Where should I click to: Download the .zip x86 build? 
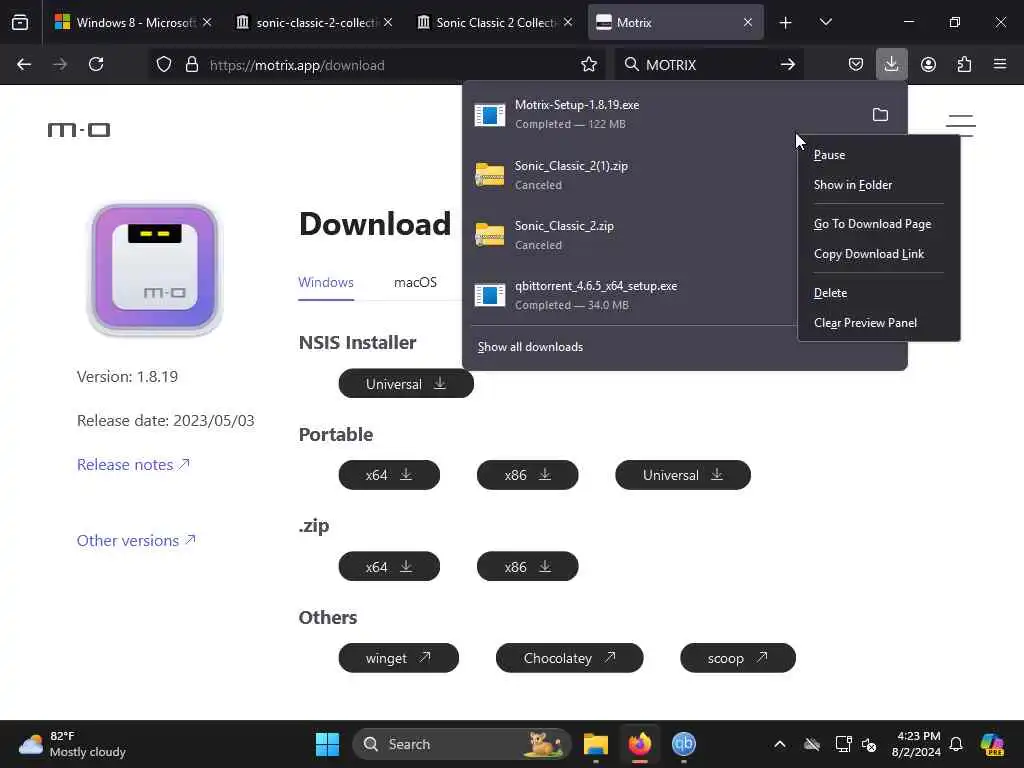[528, 567]
